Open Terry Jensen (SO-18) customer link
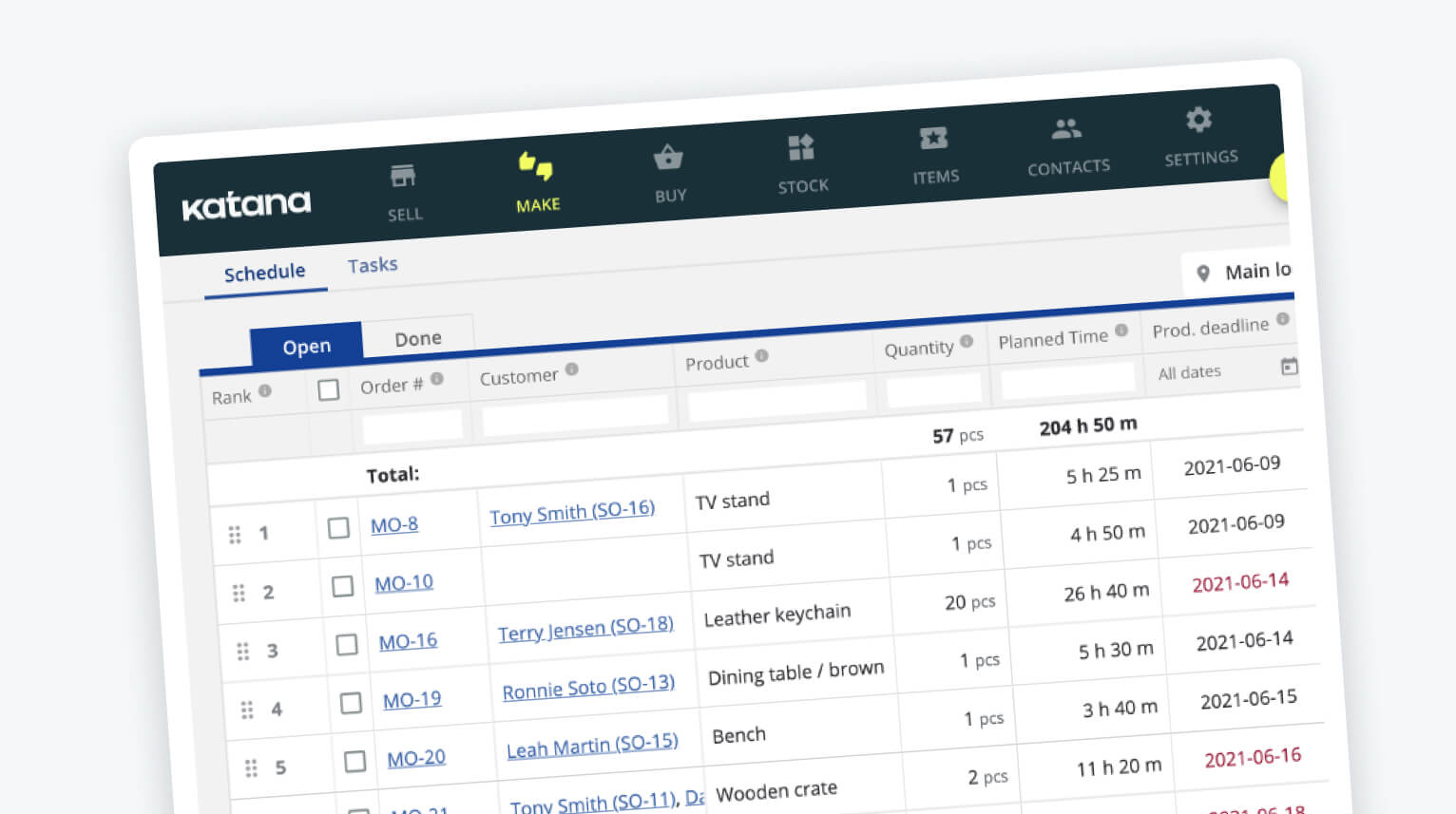This screenshot has height=814, width=1456. (585, 629)
